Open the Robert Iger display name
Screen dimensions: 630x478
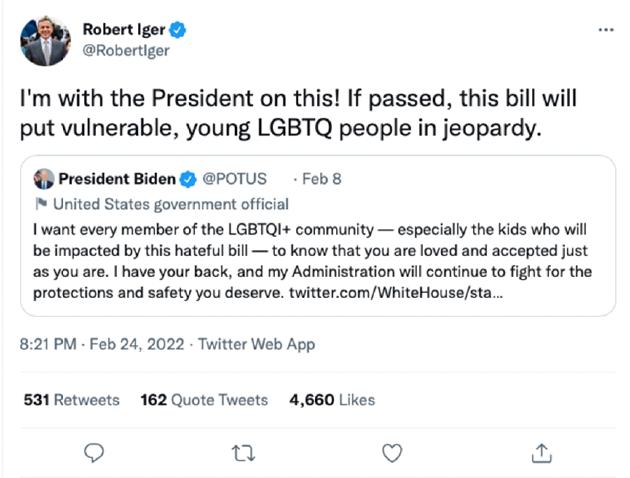point(124,29)
